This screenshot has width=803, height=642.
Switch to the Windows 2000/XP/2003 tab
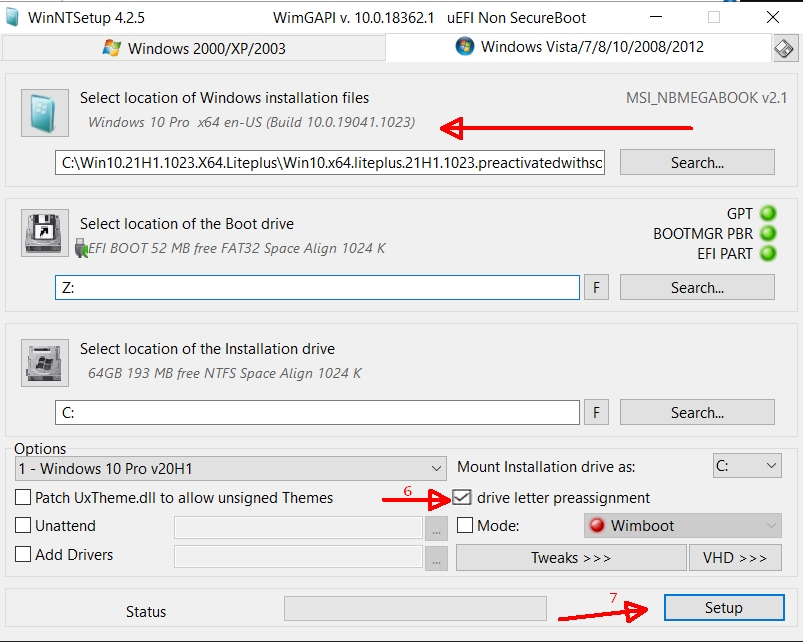pos(194,49)
